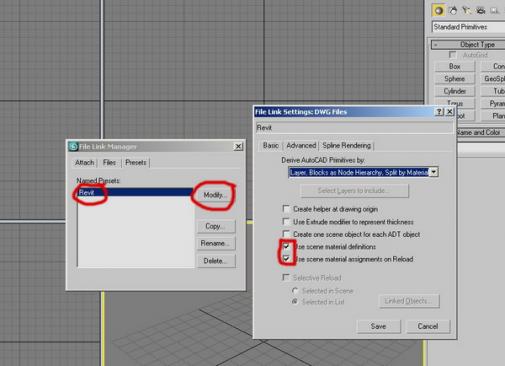Toggle Use scene material assignments on Reload
Screen dimensions: 505x366
point(286,259)
